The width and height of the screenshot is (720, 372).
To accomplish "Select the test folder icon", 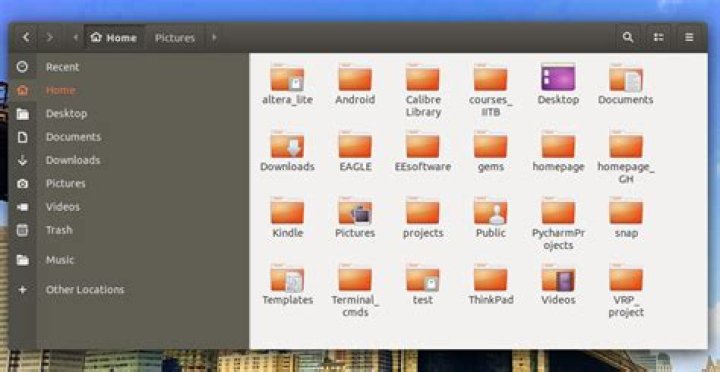I will click(423, 278).
